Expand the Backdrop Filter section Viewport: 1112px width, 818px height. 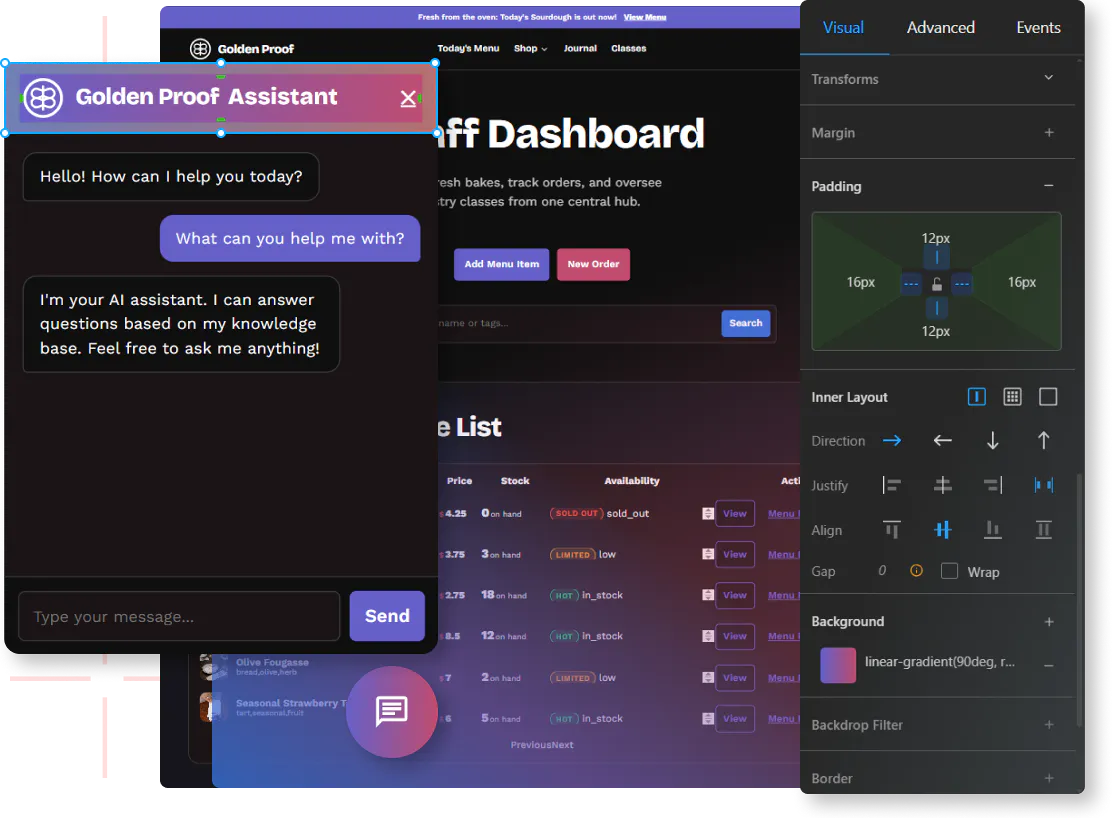1049,725
